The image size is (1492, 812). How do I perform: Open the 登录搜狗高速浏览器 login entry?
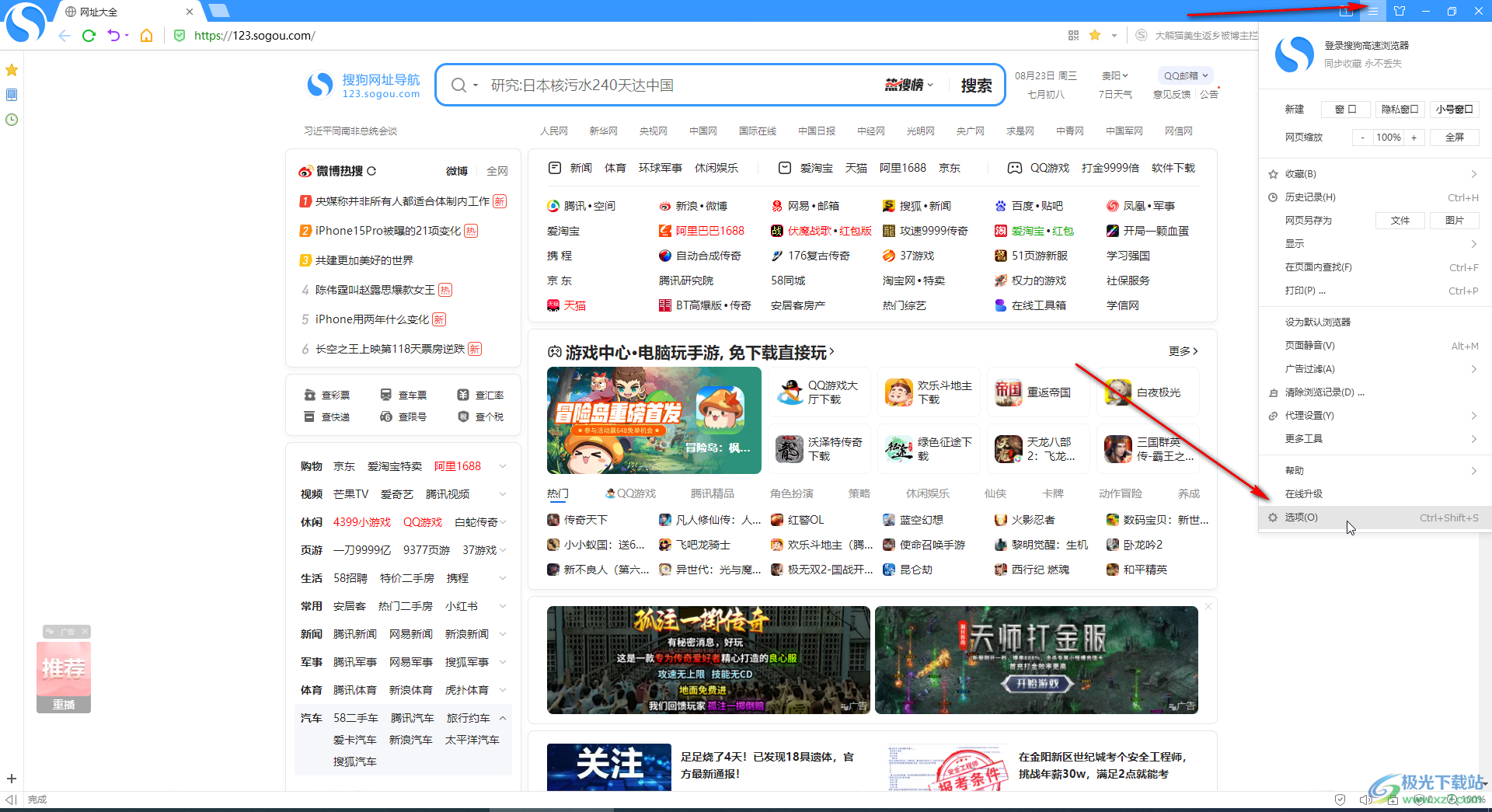tap(1367, 46)
